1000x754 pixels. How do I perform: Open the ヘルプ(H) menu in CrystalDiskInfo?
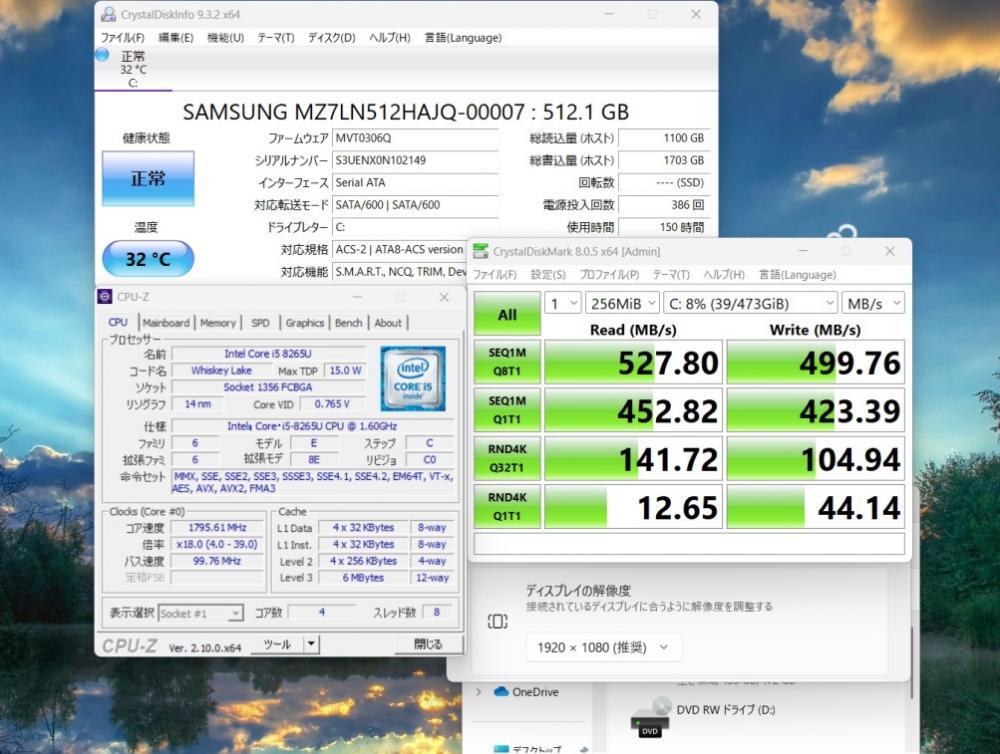point(390,38)
